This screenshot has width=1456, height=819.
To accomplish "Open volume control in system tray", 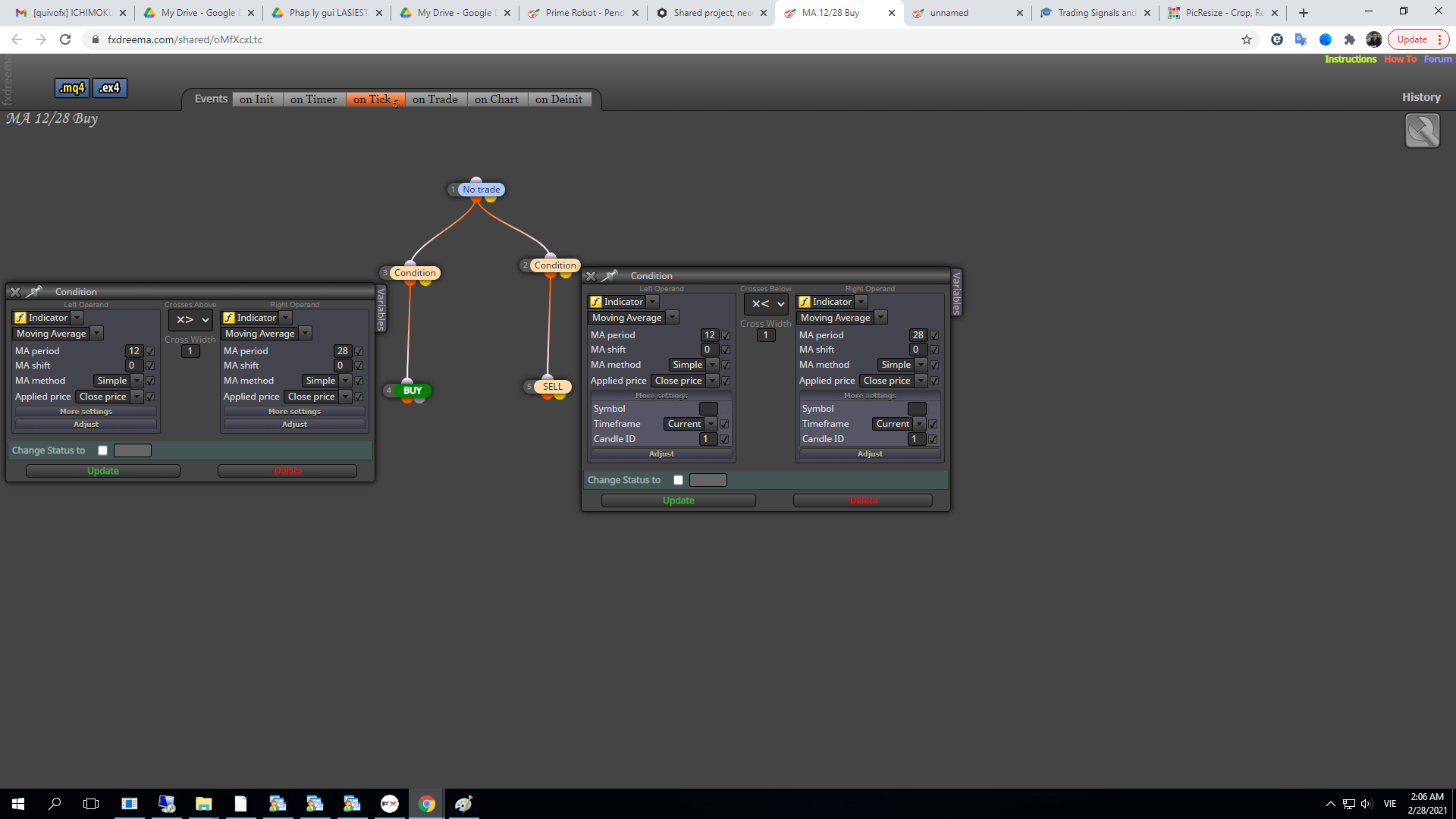I will [1367, 804].
